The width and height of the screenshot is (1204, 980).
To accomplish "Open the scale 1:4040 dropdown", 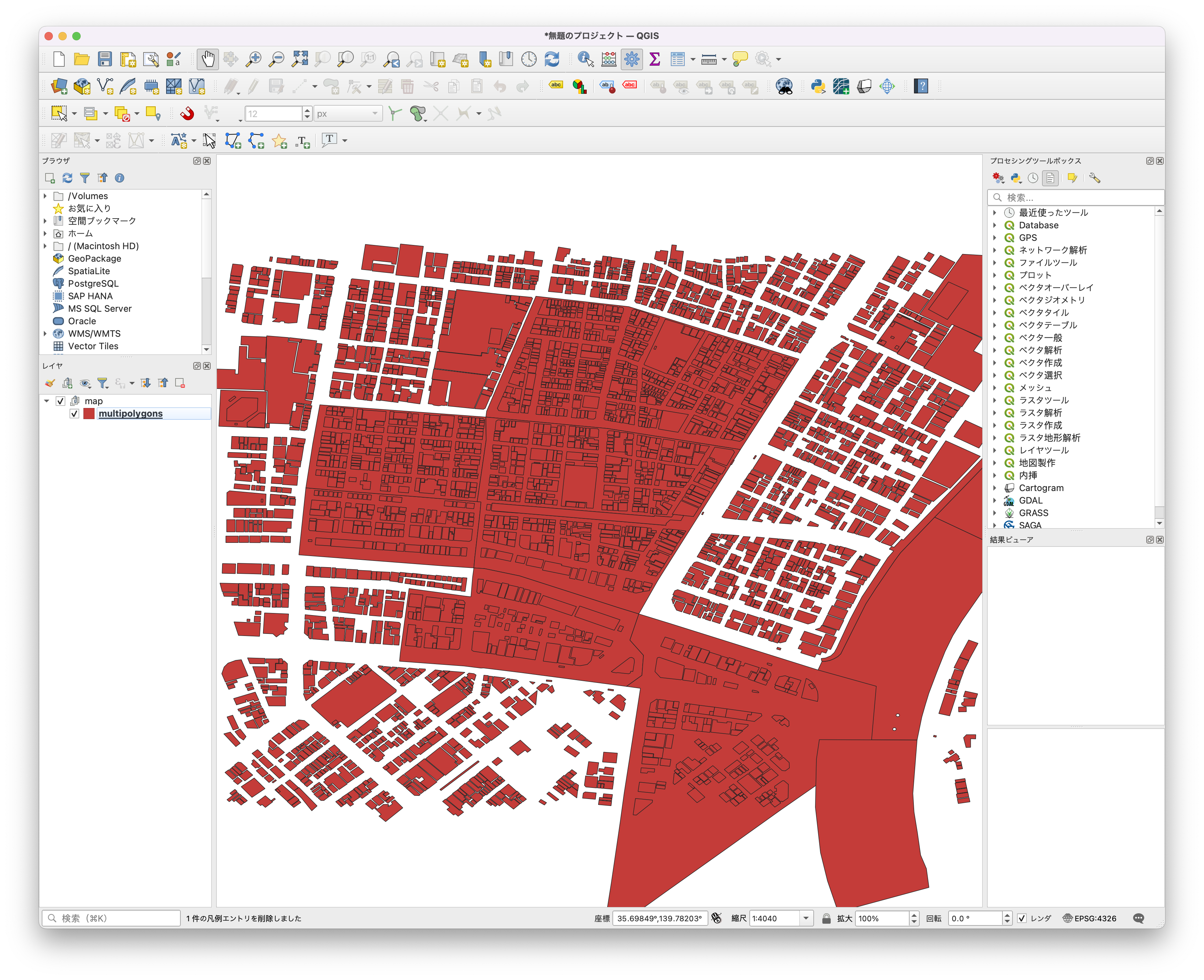I will point(807,918).
